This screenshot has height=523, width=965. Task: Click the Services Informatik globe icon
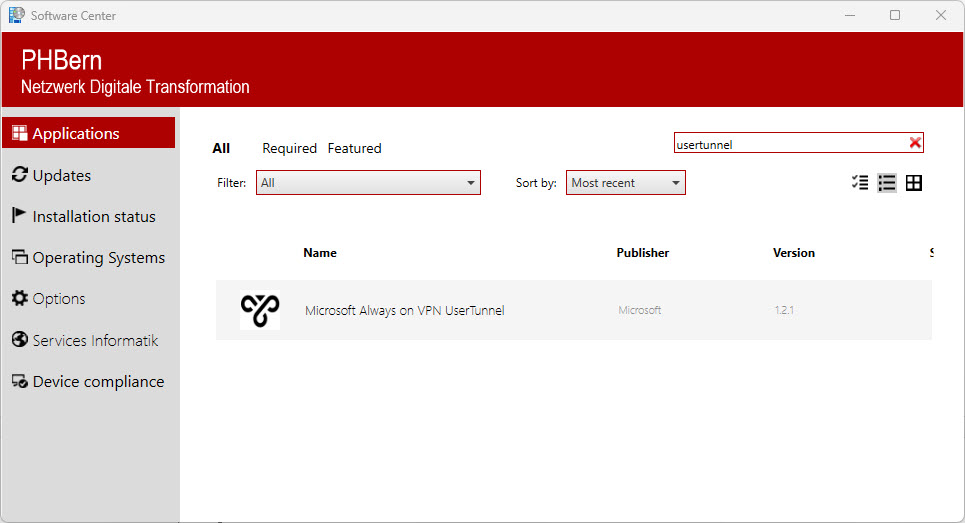pyautogui.click(x=19, y=340)
